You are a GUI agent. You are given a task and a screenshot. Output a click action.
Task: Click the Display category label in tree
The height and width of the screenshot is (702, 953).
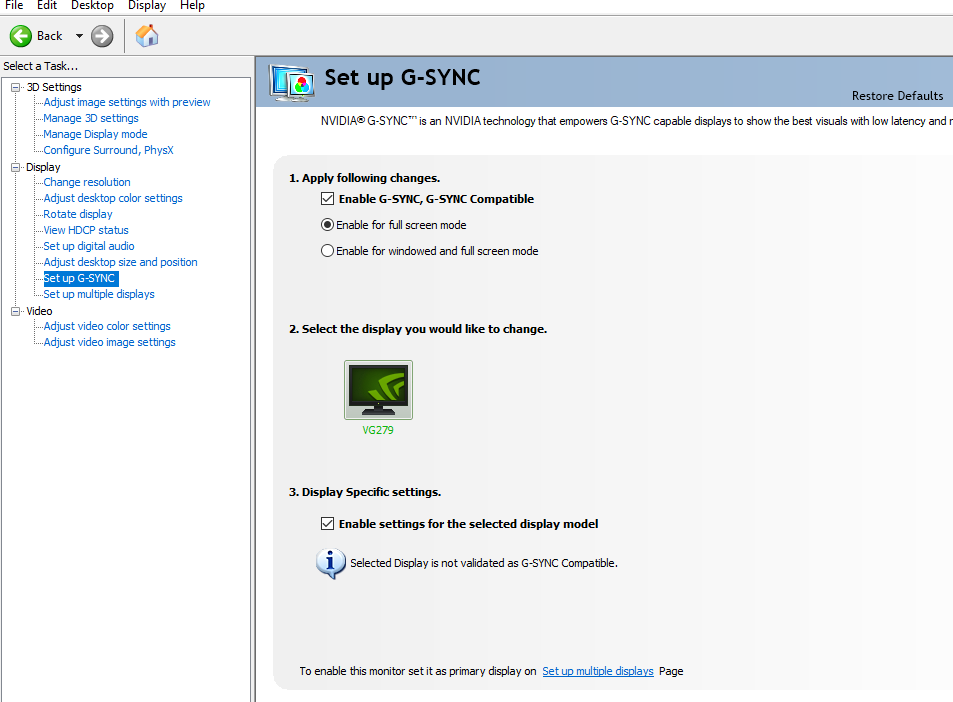[43, 167]
